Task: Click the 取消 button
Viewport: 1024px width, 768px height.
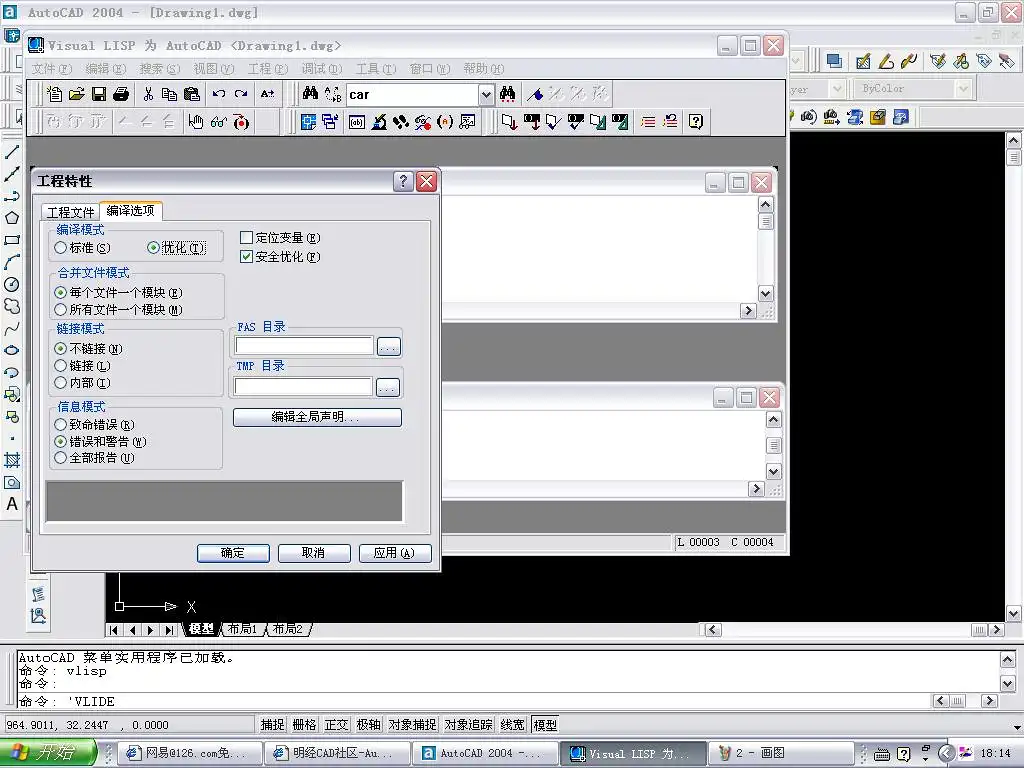Action: 314,553
